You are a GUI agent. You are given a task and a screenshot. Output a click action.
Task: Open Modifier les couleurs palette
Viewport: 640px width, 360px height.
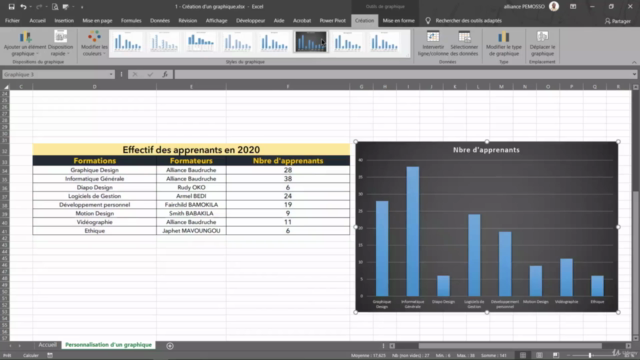[x=94, y=43]
